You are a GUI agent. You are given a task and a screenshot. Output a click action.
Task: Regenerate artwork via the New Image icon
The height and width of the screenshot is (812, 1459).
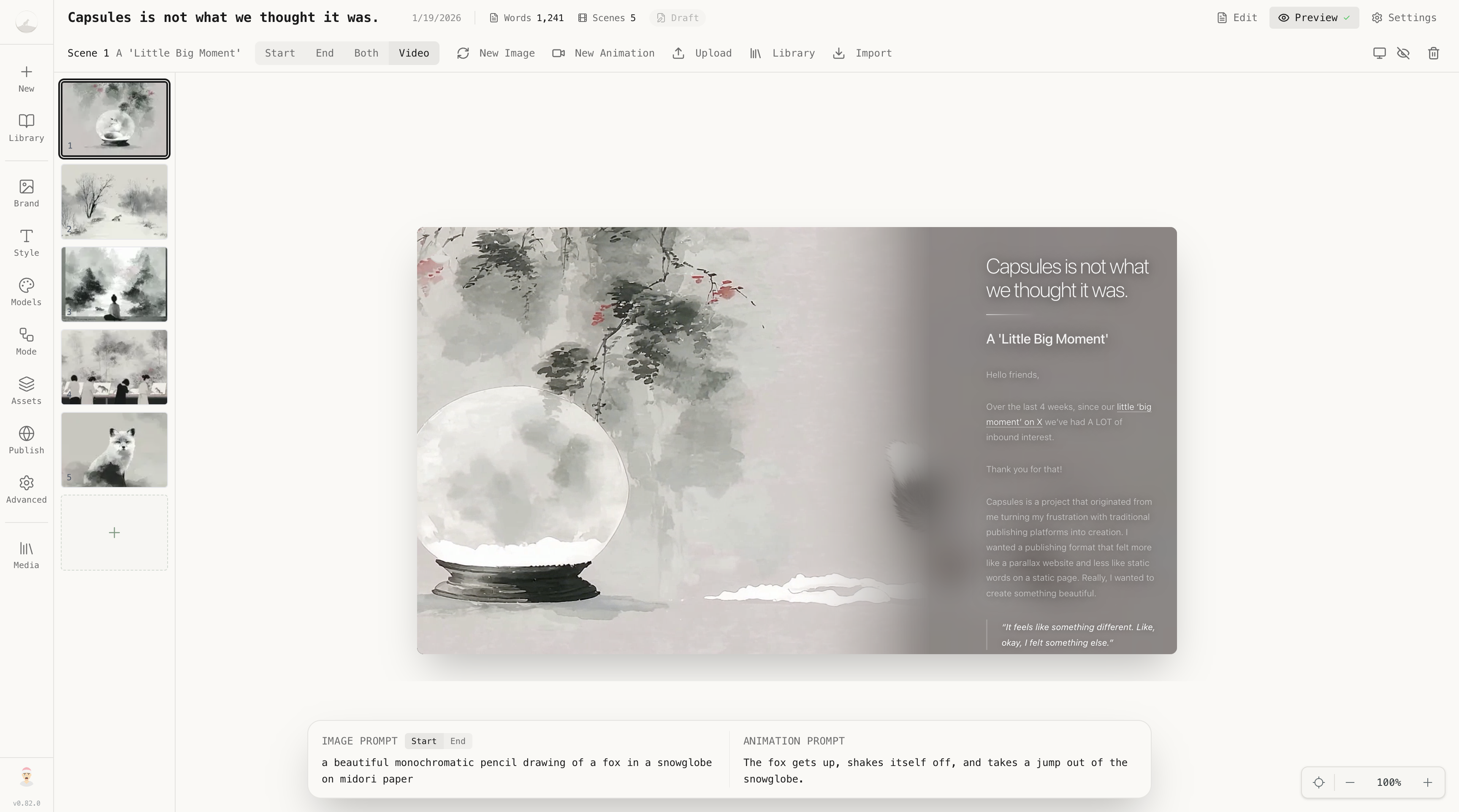(x=463, y=53)
